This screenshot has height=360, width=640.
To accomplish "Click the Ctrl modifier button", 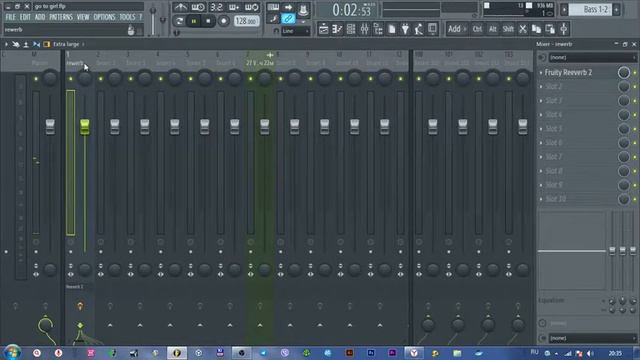I will point(477,29).
